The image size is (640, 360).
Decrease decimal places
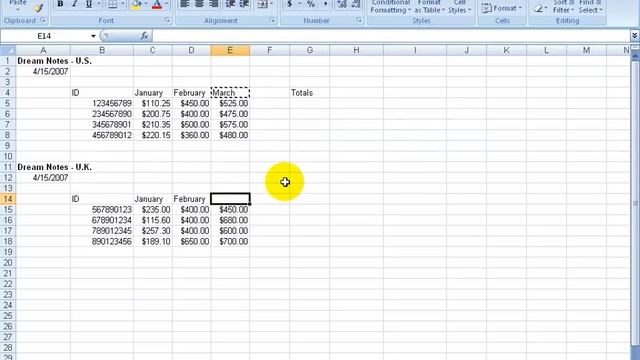356,4
